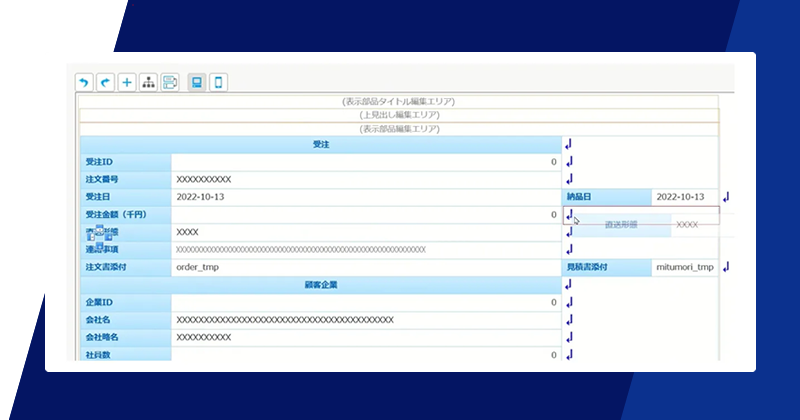The width and height of the screenshot is (800, 420).
Task: Click line-break marker after mitumori_tmp
Action: 726,267
